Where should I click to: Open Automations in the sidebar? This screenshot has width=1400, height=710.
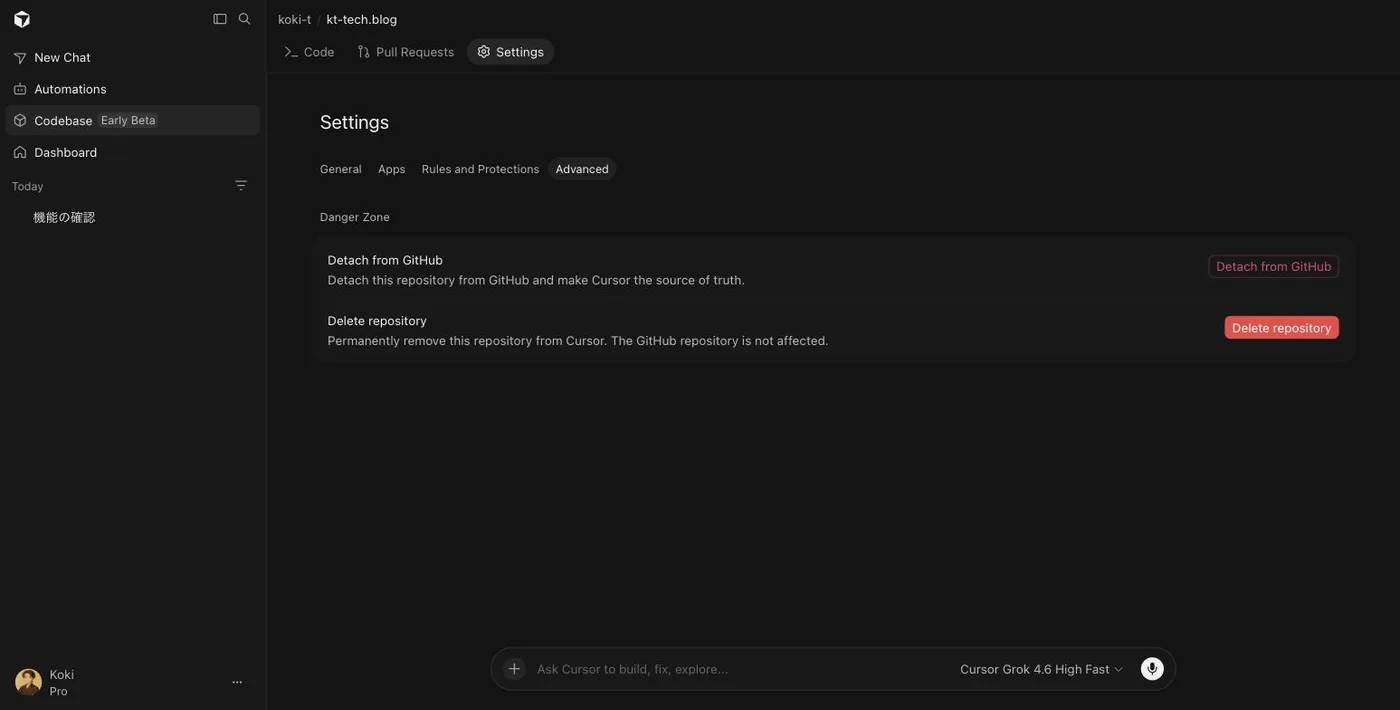tap(132, 89)
